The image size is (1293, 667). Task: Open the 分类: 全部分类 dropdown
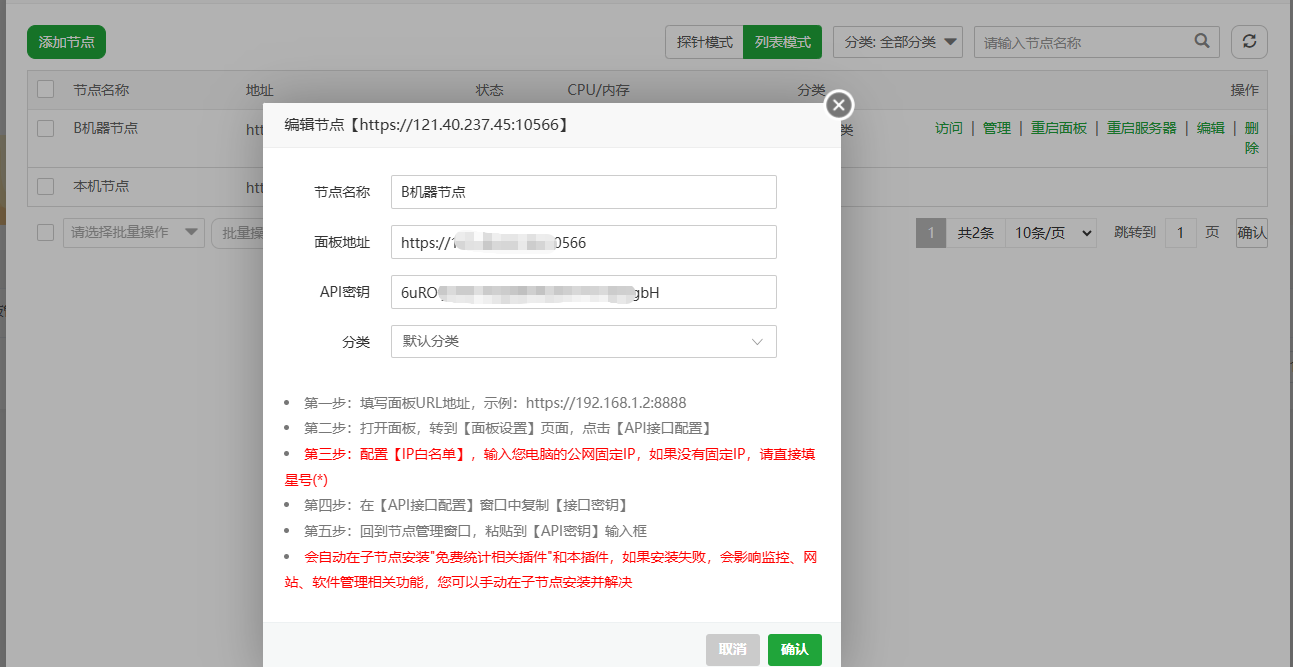tap(897, 42)
